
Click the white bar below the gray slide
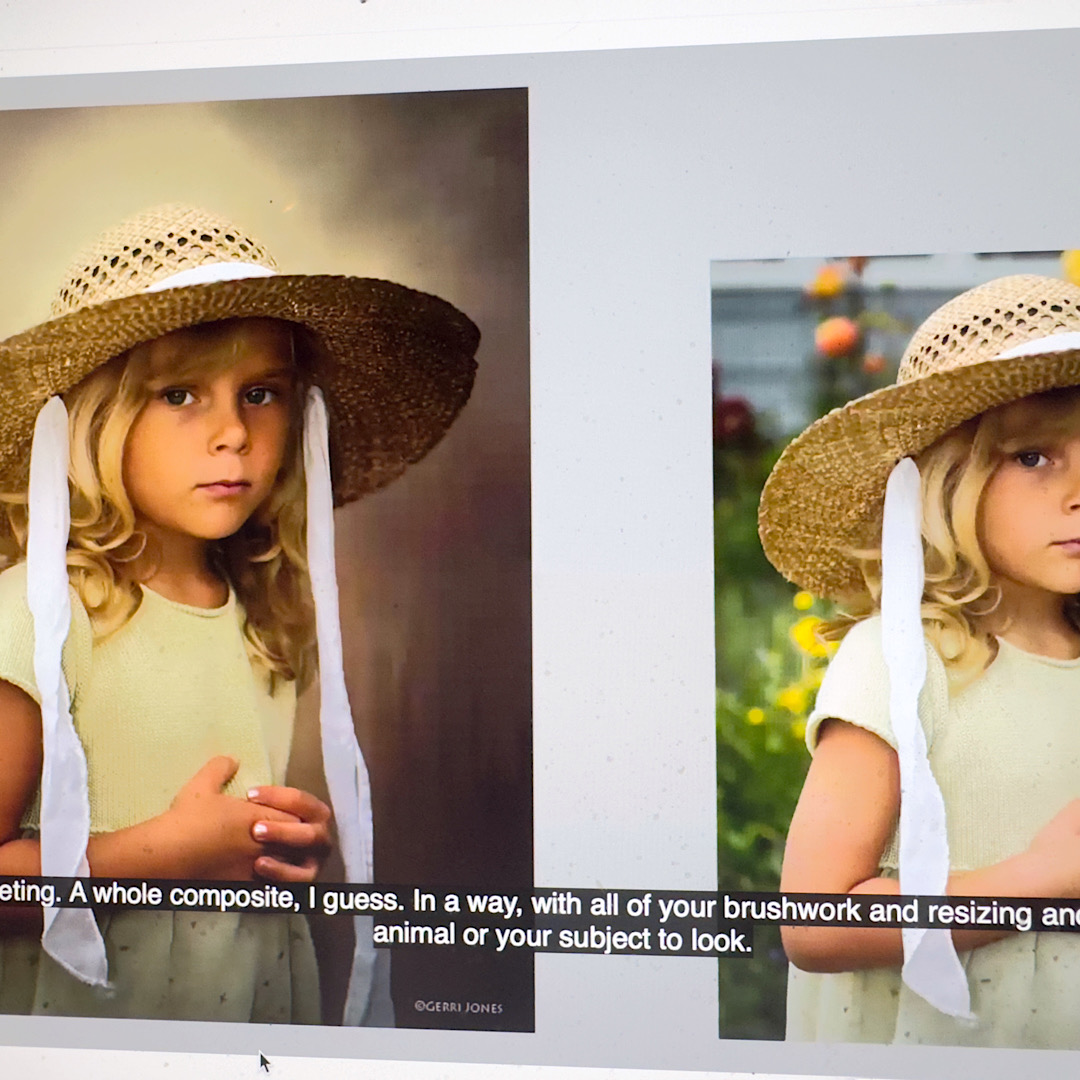600,1062
